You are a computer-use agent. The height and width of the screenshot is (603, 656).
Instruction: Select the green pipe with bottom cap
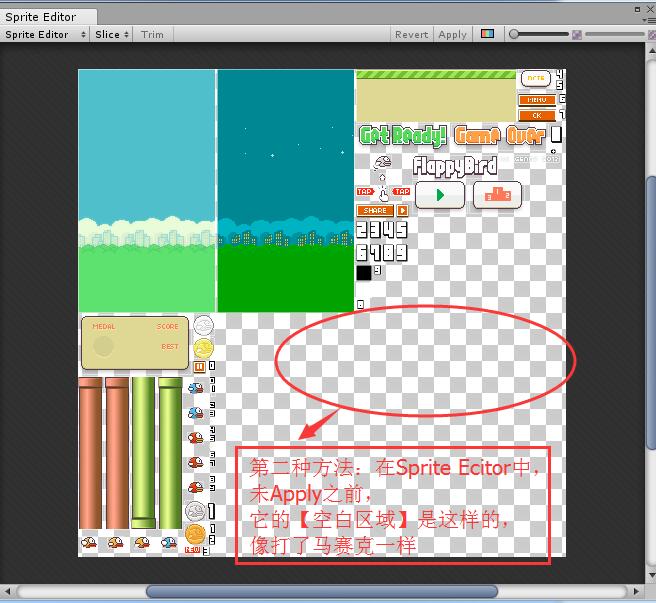144,452
